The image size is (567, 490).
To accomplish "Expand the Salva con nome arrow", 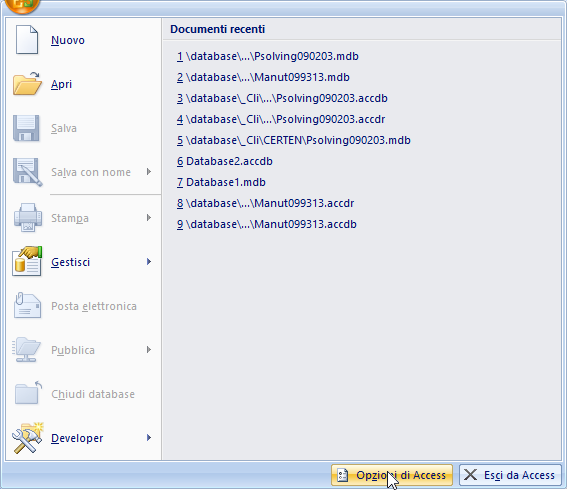I will coord(149,172).
